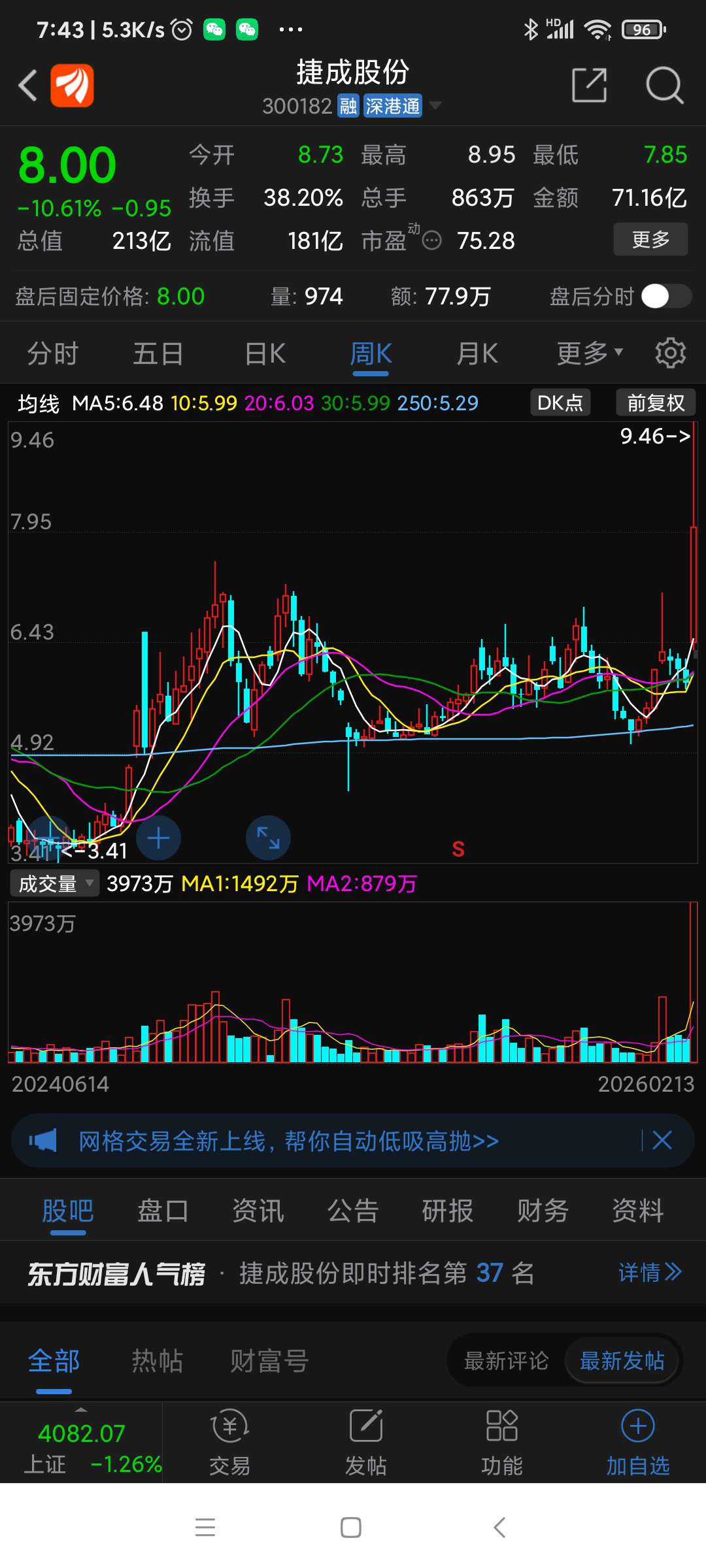Open search with magnifier icon
This screenshot has width=706, height=1568.
[x=664, y=85]
